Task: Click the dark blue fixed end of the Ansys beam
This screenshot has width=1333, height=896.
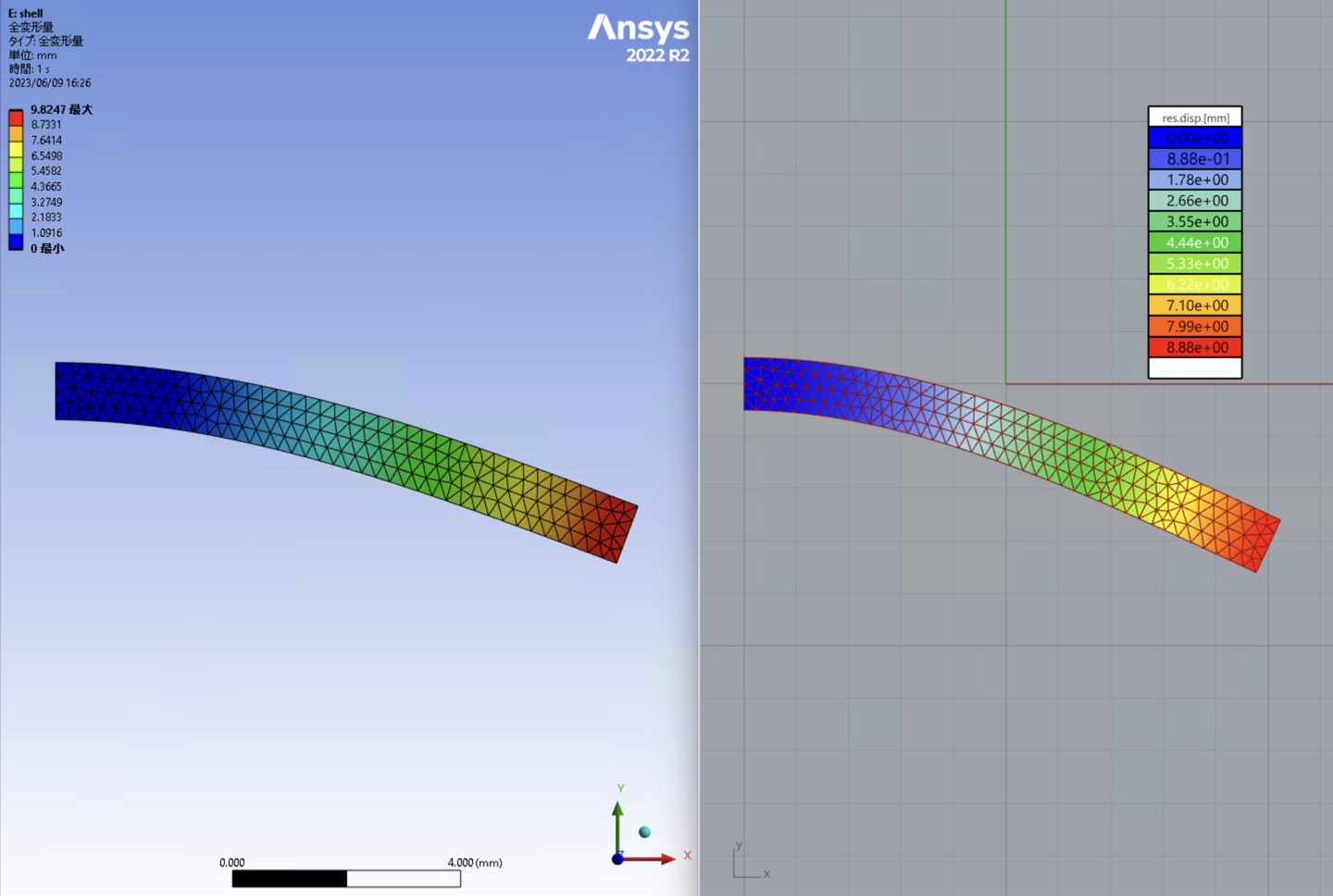Action: click(x=76, y=391)
